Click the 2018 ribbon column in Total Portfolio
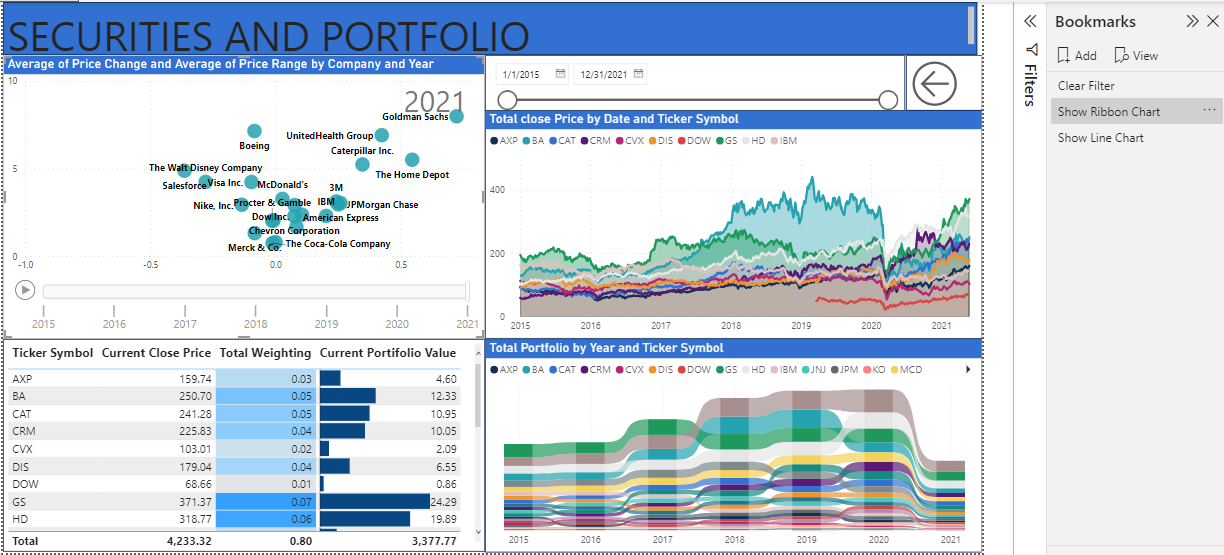The width and height of the screenshot is (1224, 555). pos(735,462)
